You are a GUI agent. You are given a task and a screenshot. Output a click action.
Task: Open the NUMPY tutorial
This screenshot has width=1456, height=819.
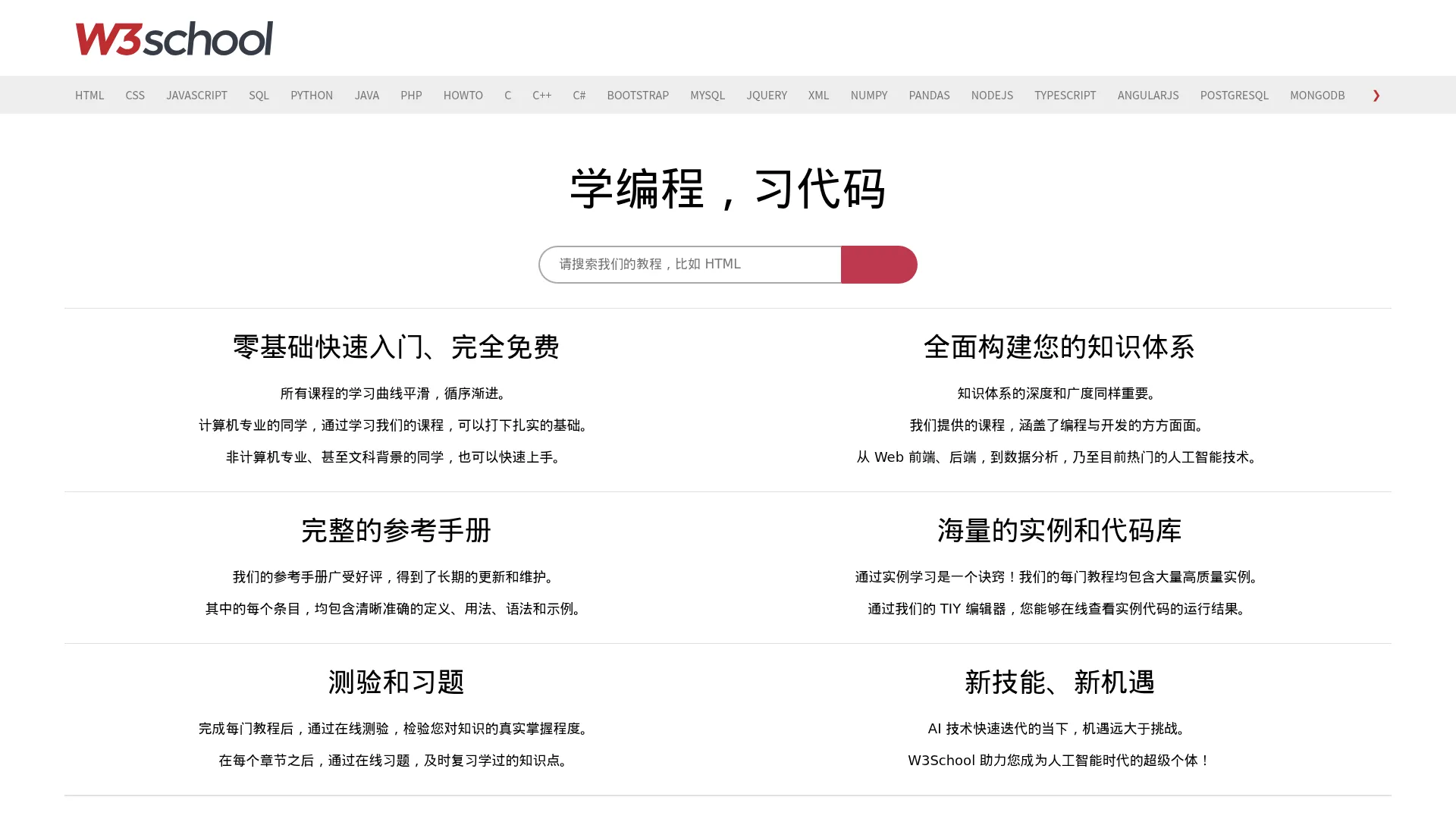(x=869, y=96)
